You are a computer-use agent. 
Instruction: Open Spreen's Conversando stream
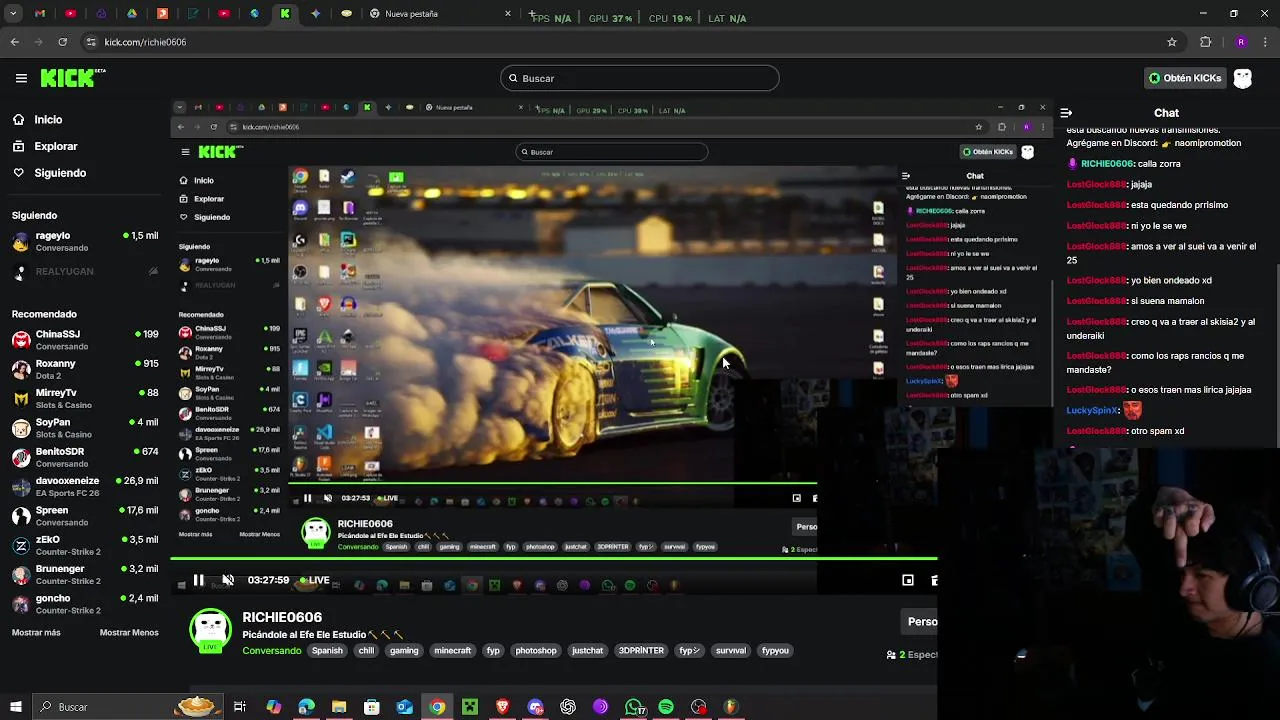tap(85, 515)
